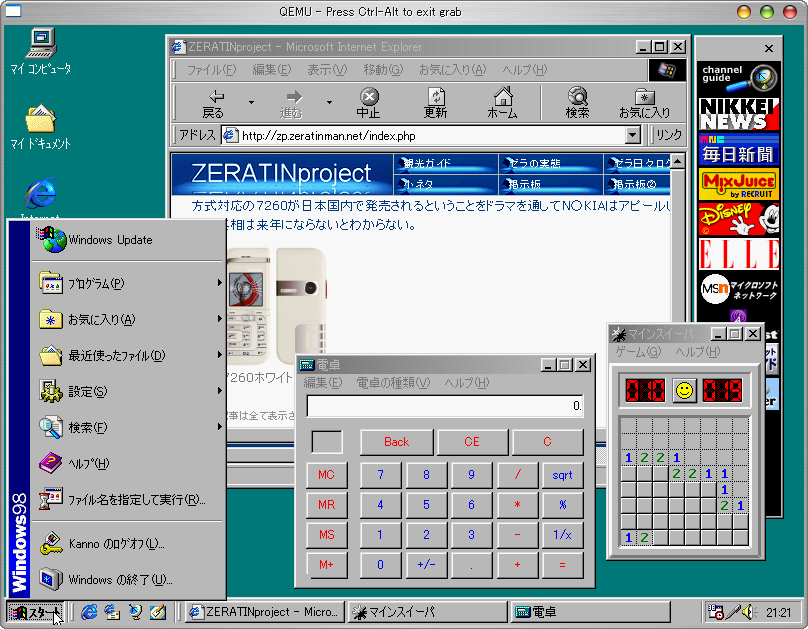The image size is (808, 629).
Task: Click the Calculator display field
Action: pyautogui.click(x=445, y=406)
